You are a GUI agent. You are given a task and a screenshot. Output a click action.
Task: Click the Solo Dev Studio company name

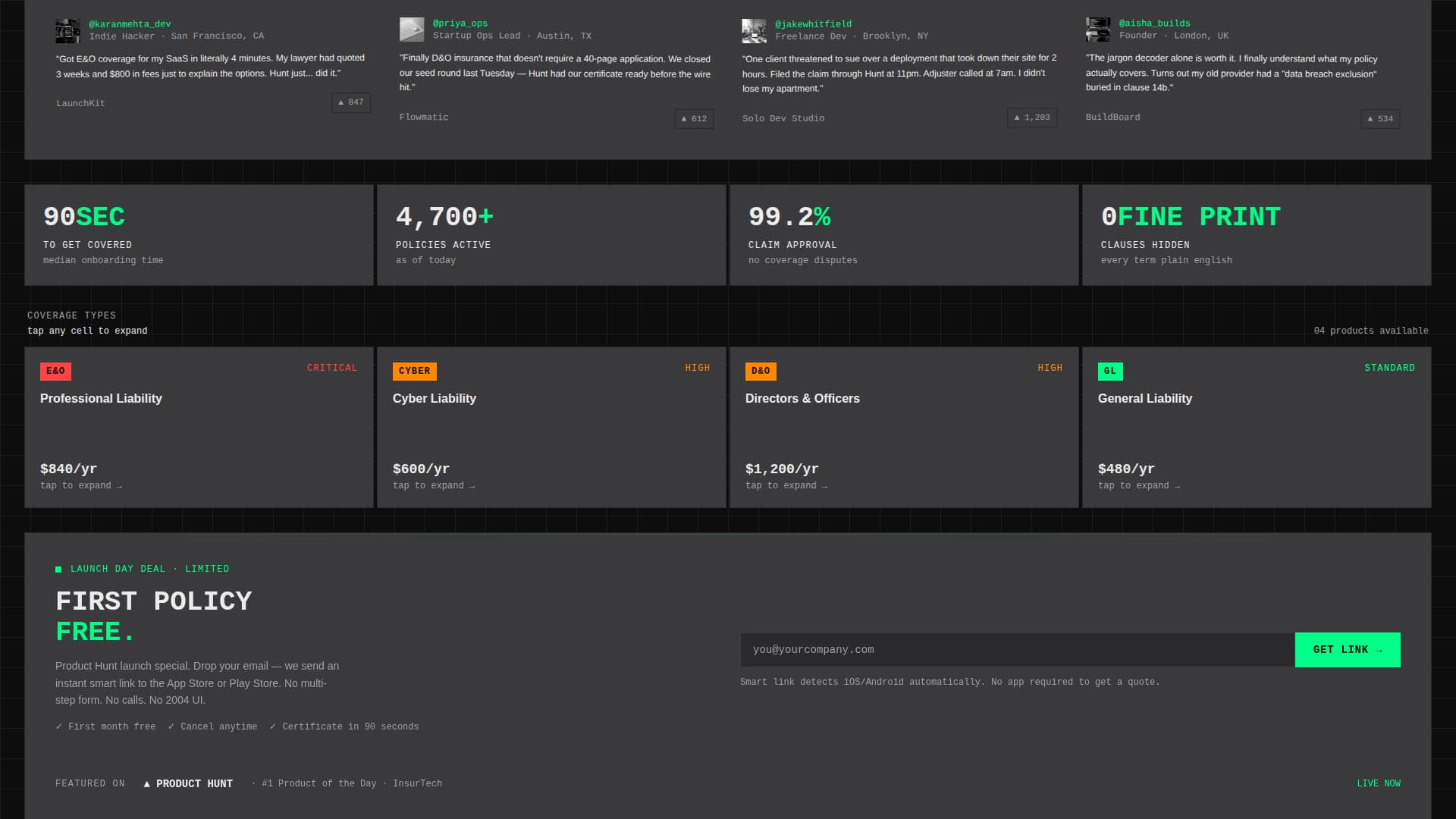[x=783, y=118]
